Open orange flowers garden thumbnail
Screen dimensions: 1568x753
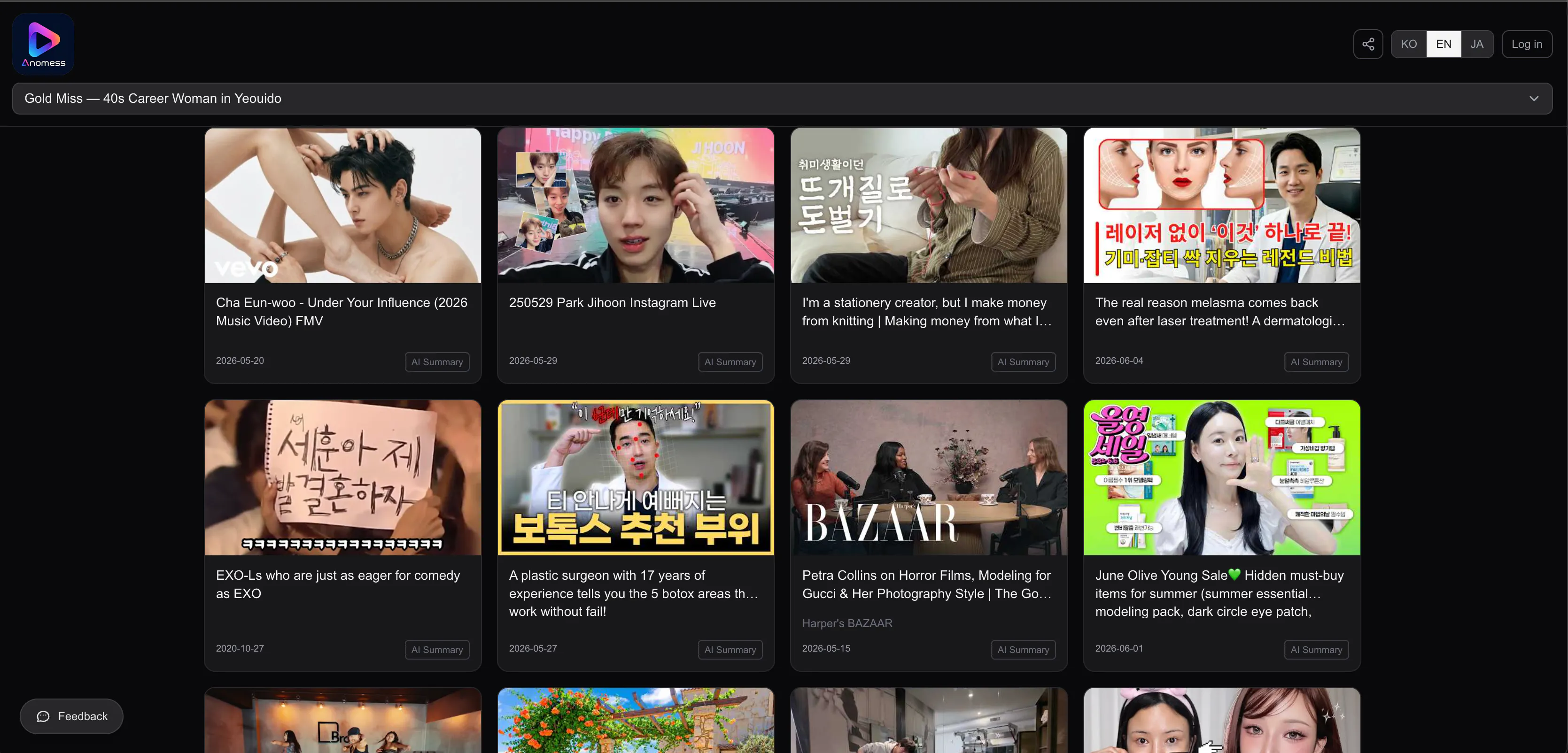click(636, 720)
